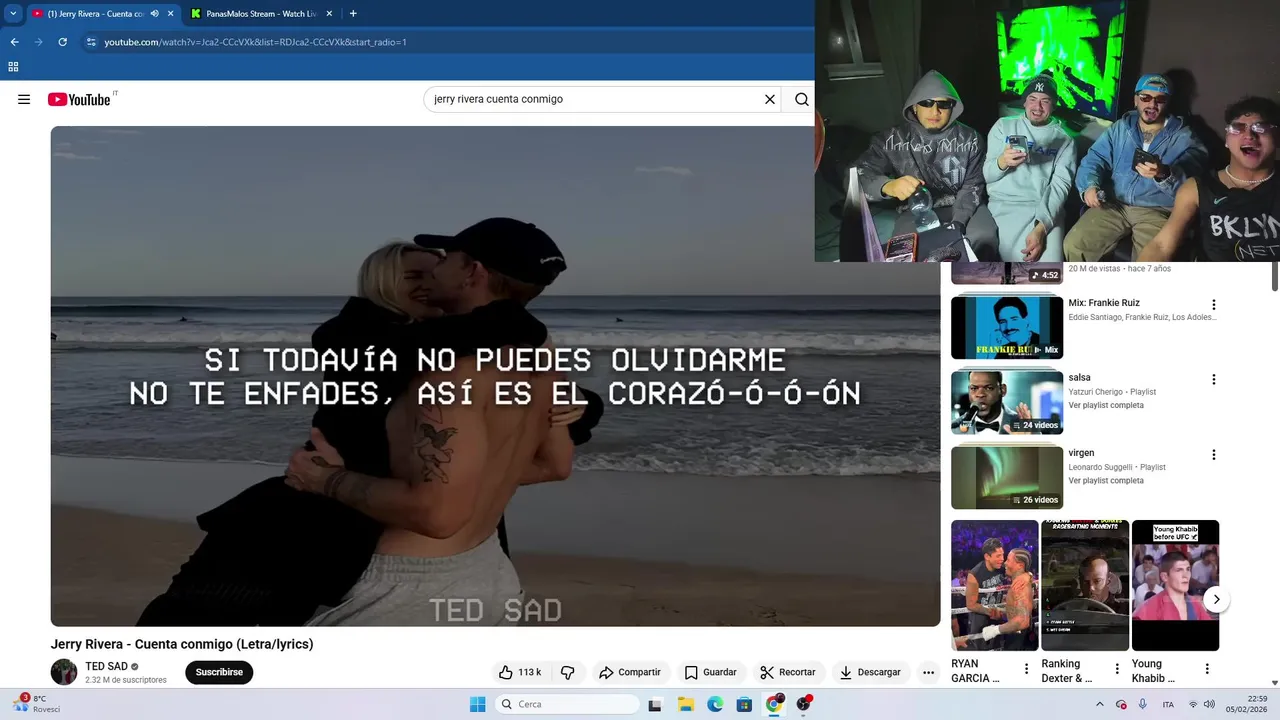The image size is (1280, 720).
Task: Open options menu for virgen playlist
Action: click(1214, 455)
